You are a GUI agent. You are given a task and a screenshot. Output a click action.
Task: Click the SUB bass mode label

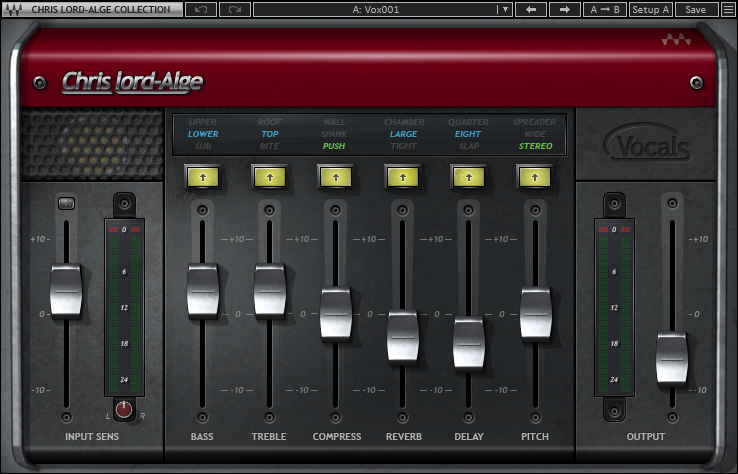pos(203,146)
